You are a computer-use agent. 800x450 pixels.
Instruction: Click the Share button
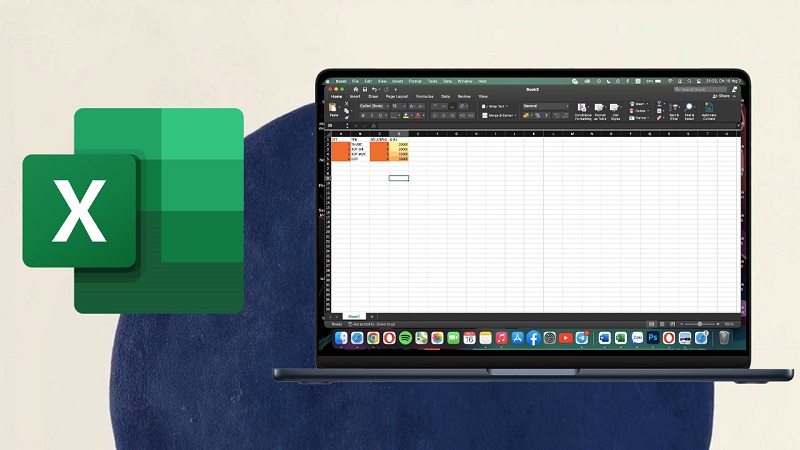(x=720, y=96)
